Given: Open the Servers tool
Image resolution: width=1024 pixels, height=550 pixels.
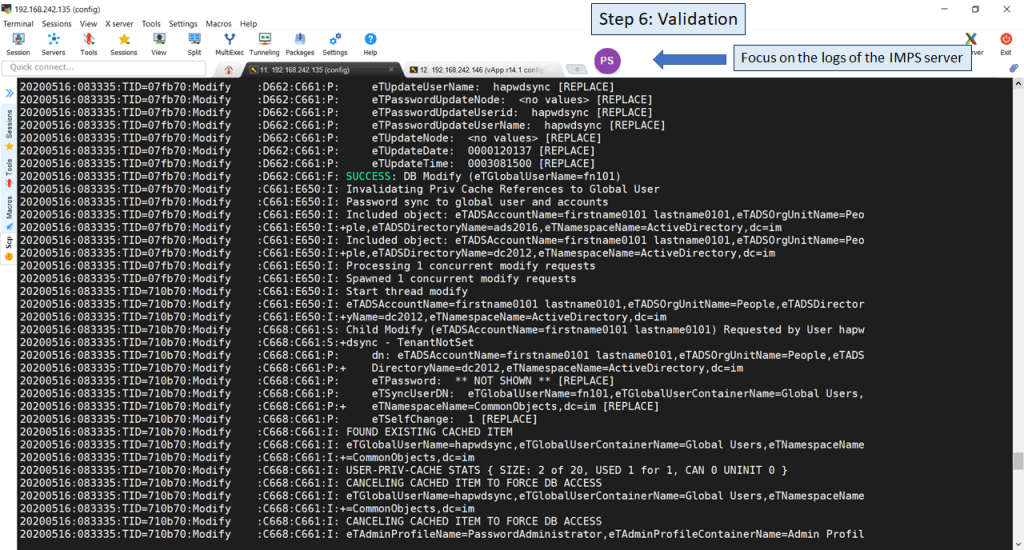Looking at the screenshot, I should pos(53,43).
